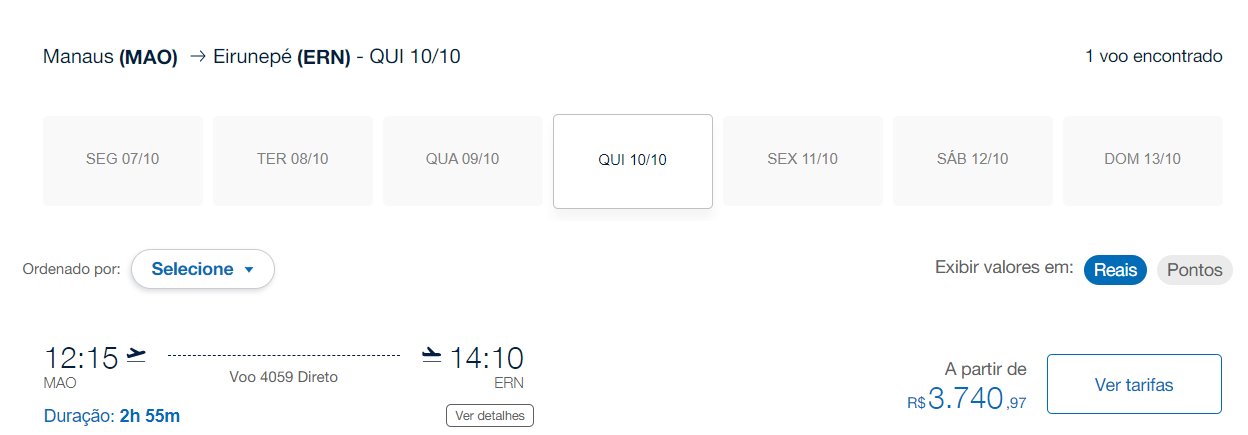This screenshot has height=435, width=1248.
Task: Select the QUI 10/10 date tab
Action: coord(633,161)
